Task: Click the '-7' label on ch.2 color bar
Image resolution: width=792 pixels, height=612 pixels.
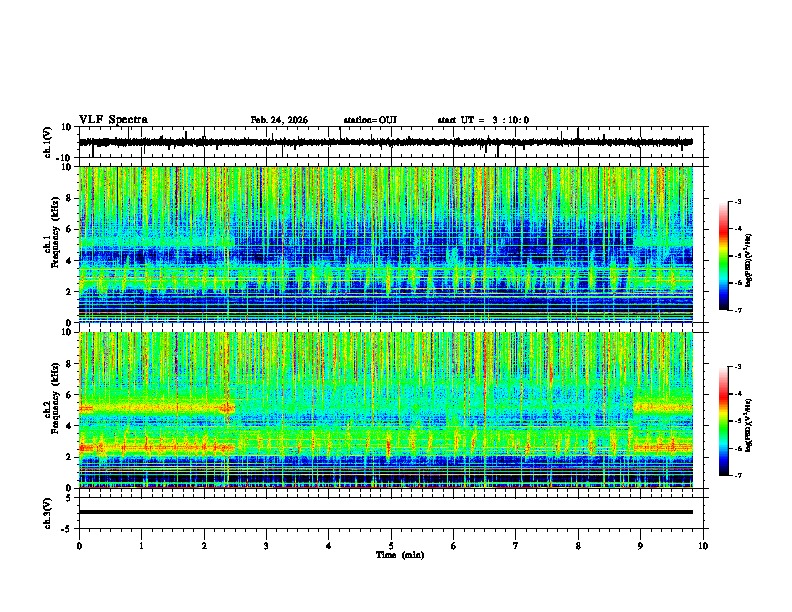Action: (737, 475)
